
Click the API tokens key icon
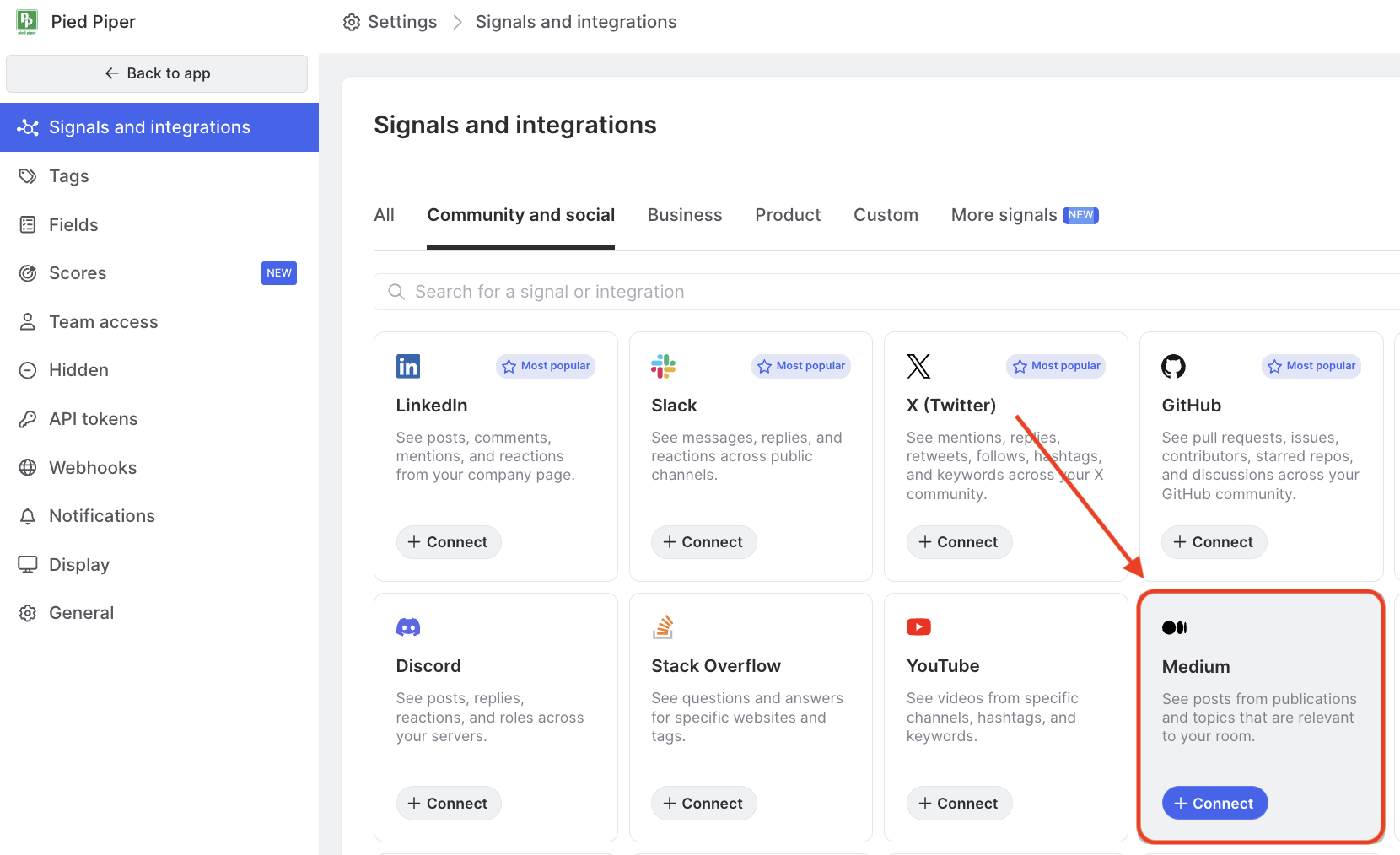[x=28, y=419]
